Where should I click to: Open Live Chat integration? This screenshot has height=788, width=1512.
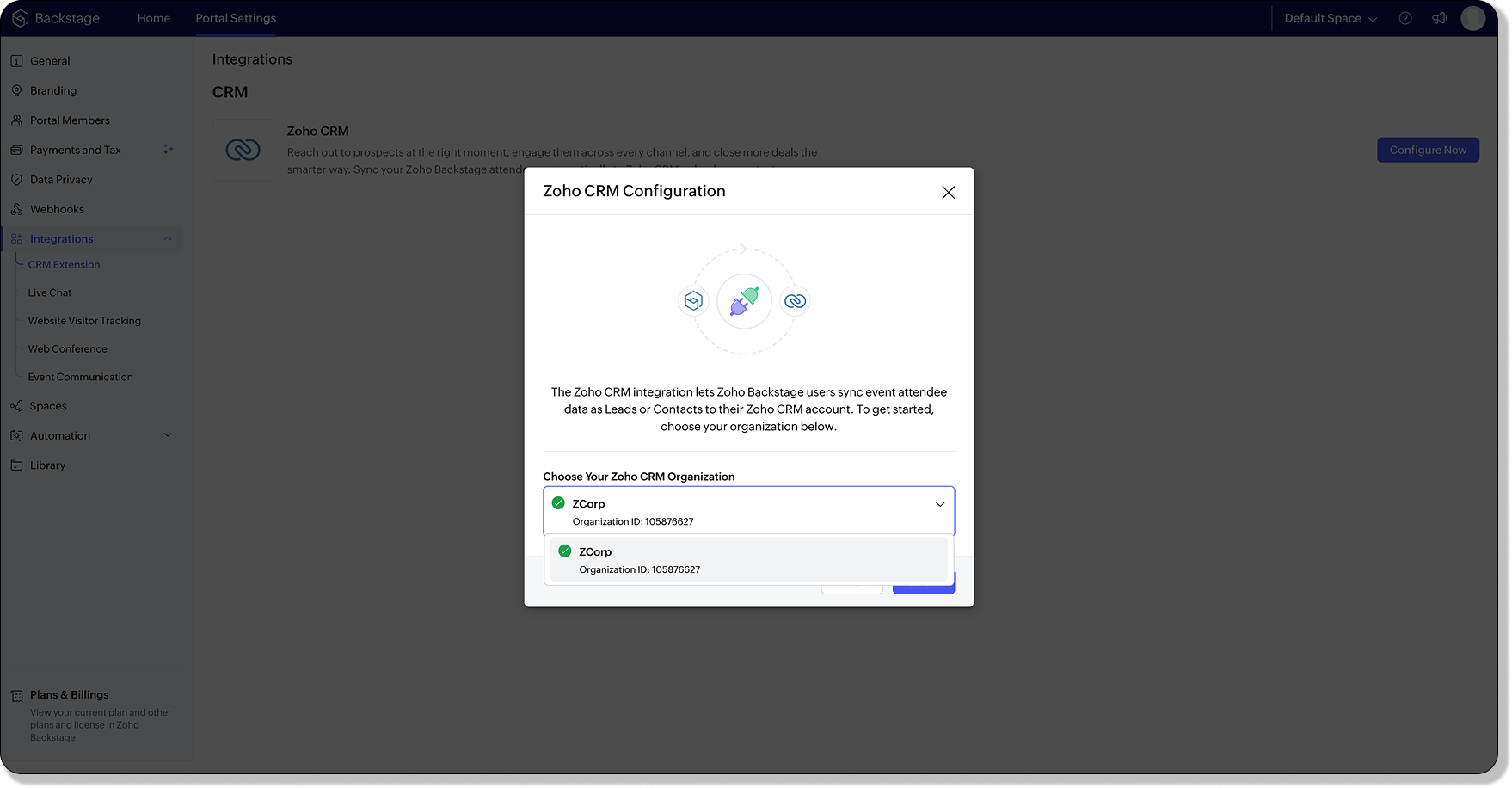point(50,293)
